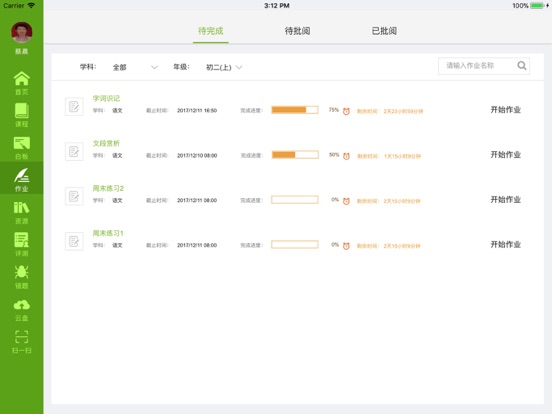Click the empty progress bar of 周末练习1
This screenshot has width=552, height=414.
[x=295, y=244]
